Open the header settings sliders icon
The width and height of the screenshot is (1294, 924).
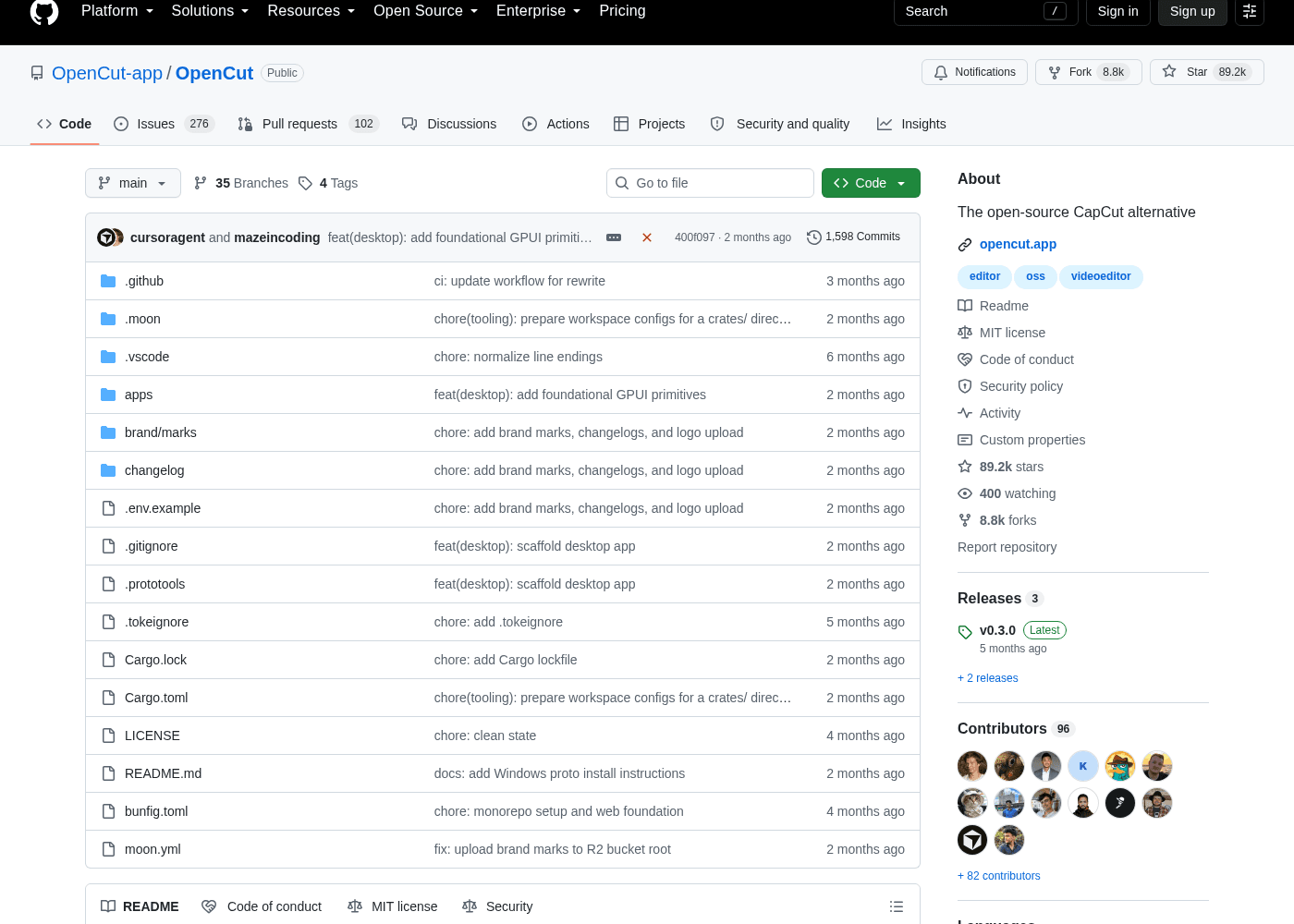point(1250,11)
